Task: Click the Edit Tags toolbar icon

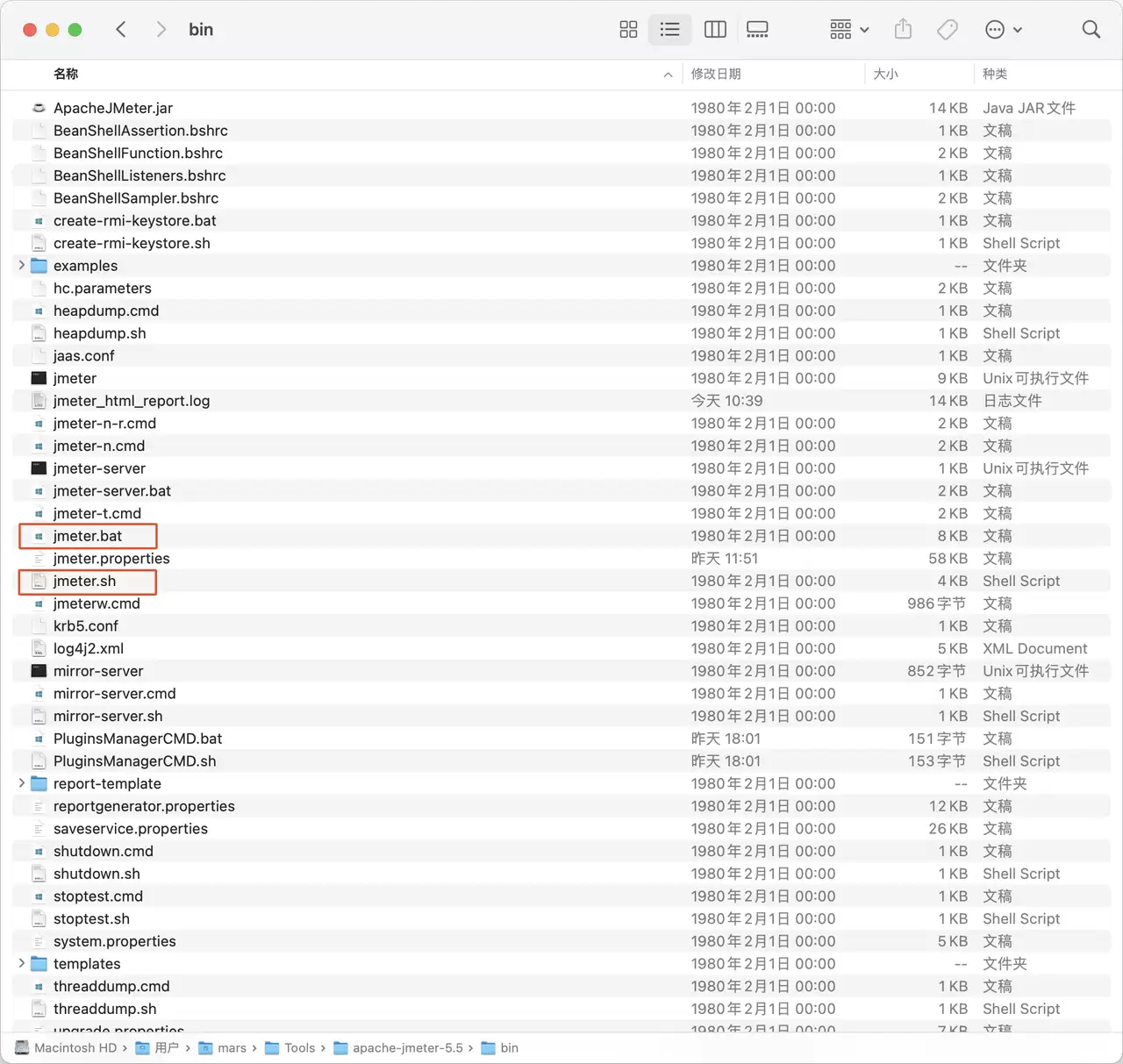Action: [948, 30]
